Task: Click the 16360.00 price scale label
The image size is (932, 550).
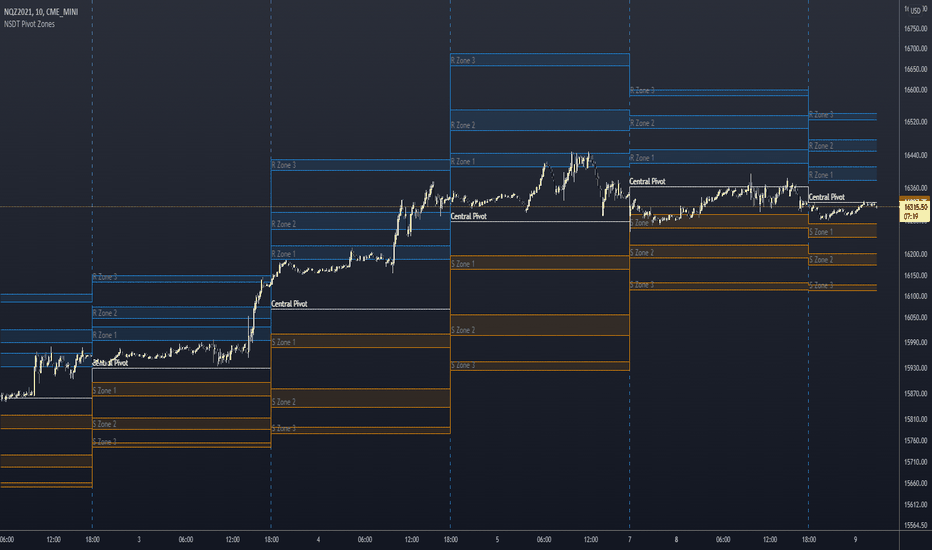Action: point(915,188)
